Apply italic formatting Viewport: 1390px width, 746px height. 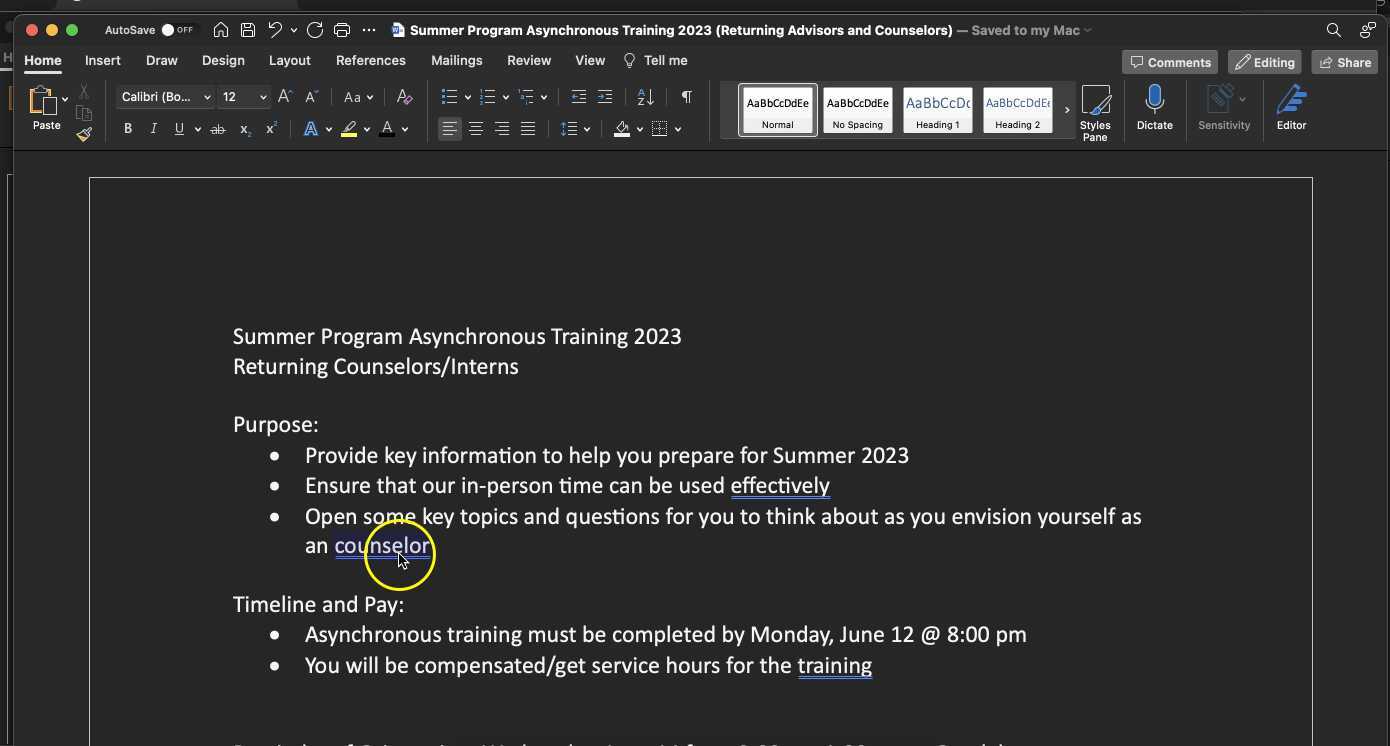[x=153, y=128]
